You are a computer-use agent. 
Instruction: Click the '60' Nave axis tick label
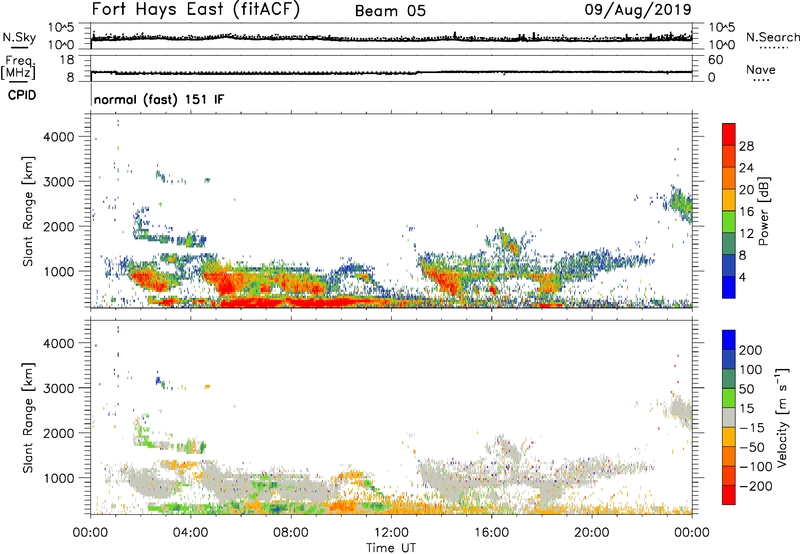[715, 60]
